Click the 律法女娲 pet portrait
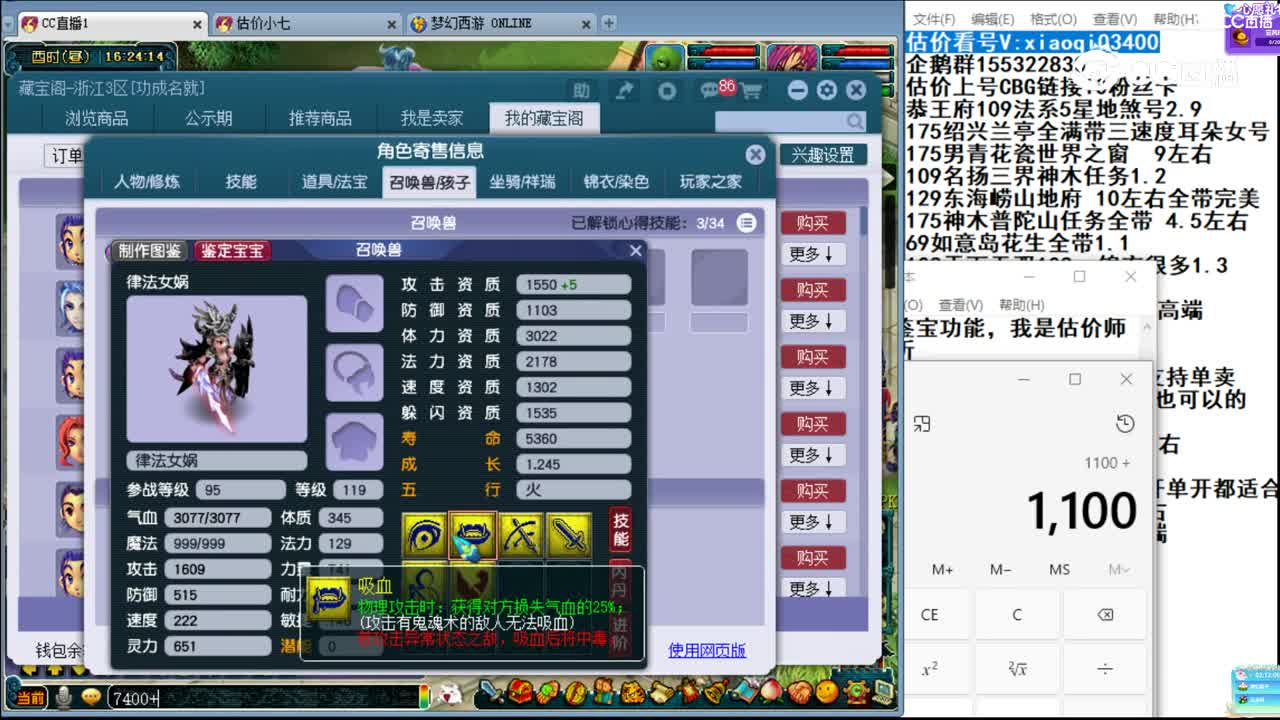Image resolution: width=1280 pixels, height=720 pixels. tap(217, 368)
